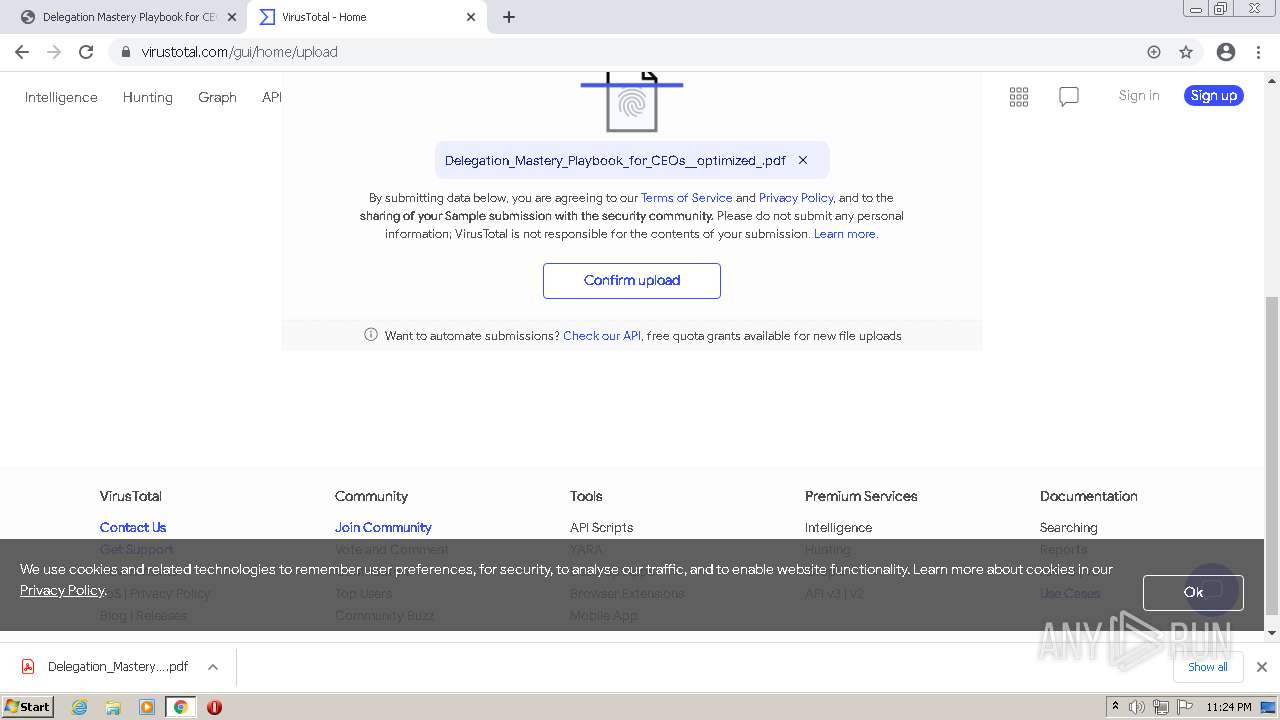Close the Delegation Mastery Playbook tab
1280x720 pixels.
pos(232,17)
